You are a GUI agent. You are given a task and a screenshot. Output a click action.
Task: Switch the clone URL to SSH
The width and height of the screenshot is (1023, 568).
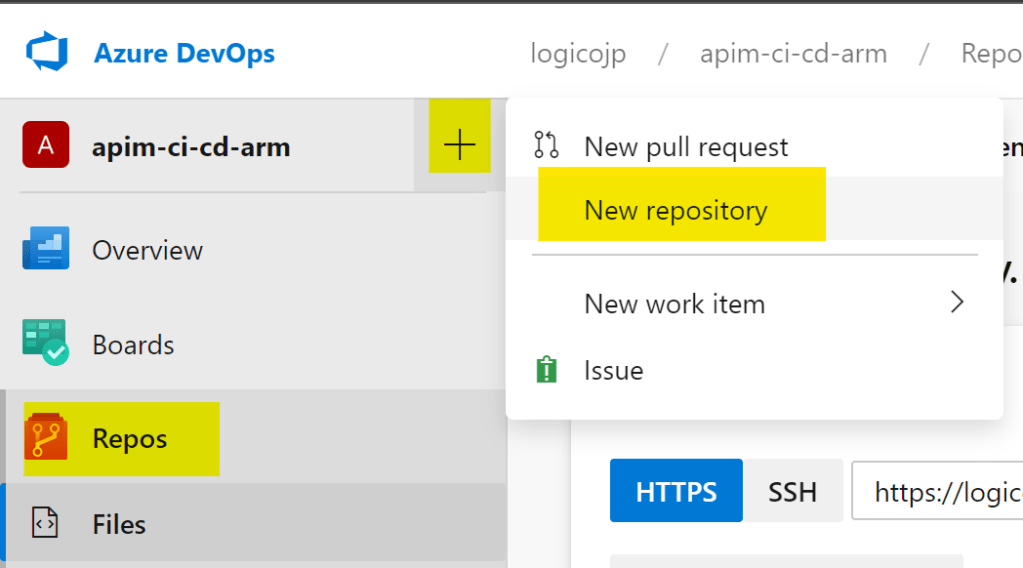pos(792,491)
